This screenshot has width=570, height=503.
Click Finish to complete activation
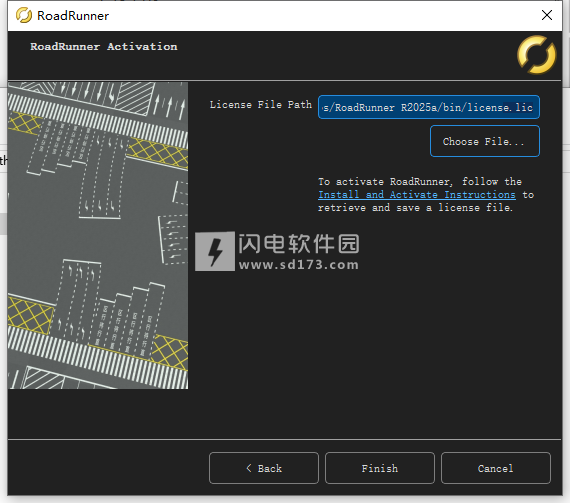[380, 468]
